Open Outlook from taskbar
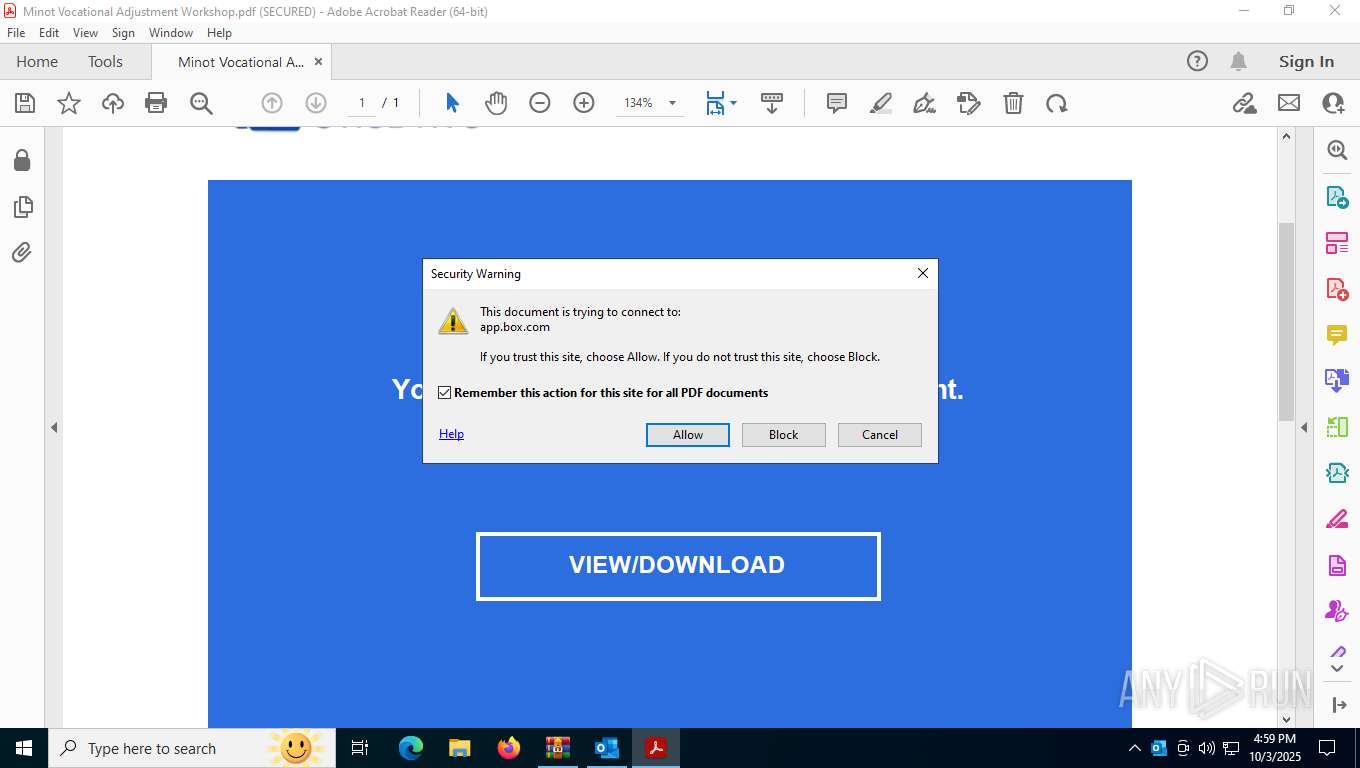 pos(607,748)
